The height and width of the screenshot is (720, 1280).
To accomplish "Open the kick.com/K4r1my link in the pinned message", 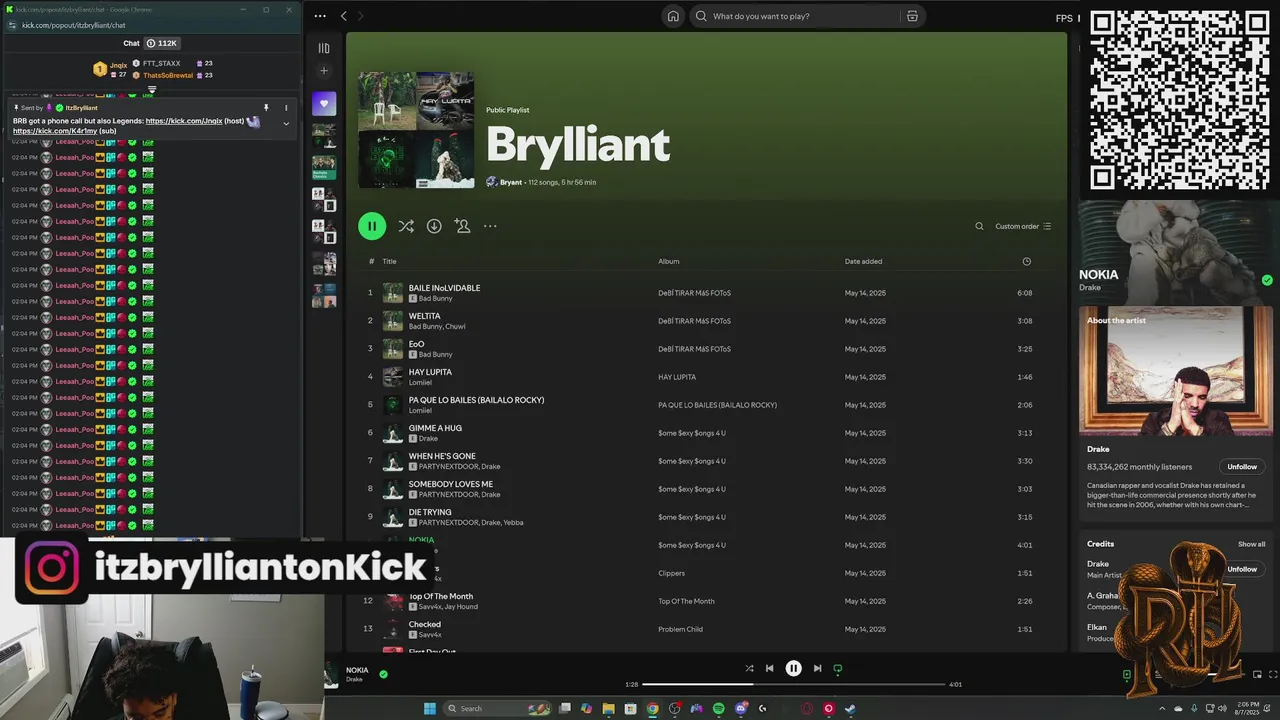I will [55, 131].
